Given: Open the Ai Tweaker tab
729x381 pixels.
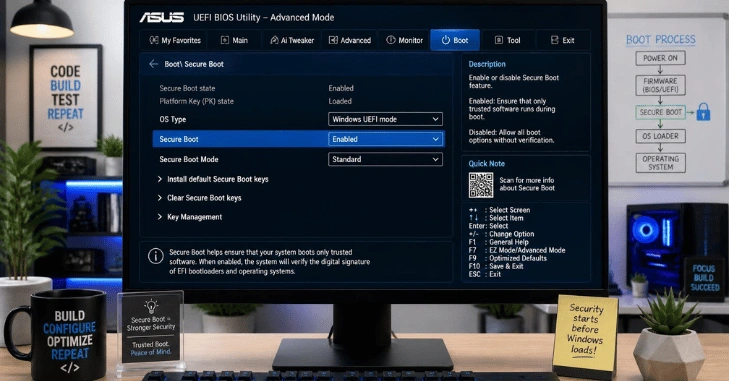Looking at the screenshot, I should (x=292, y=40).
